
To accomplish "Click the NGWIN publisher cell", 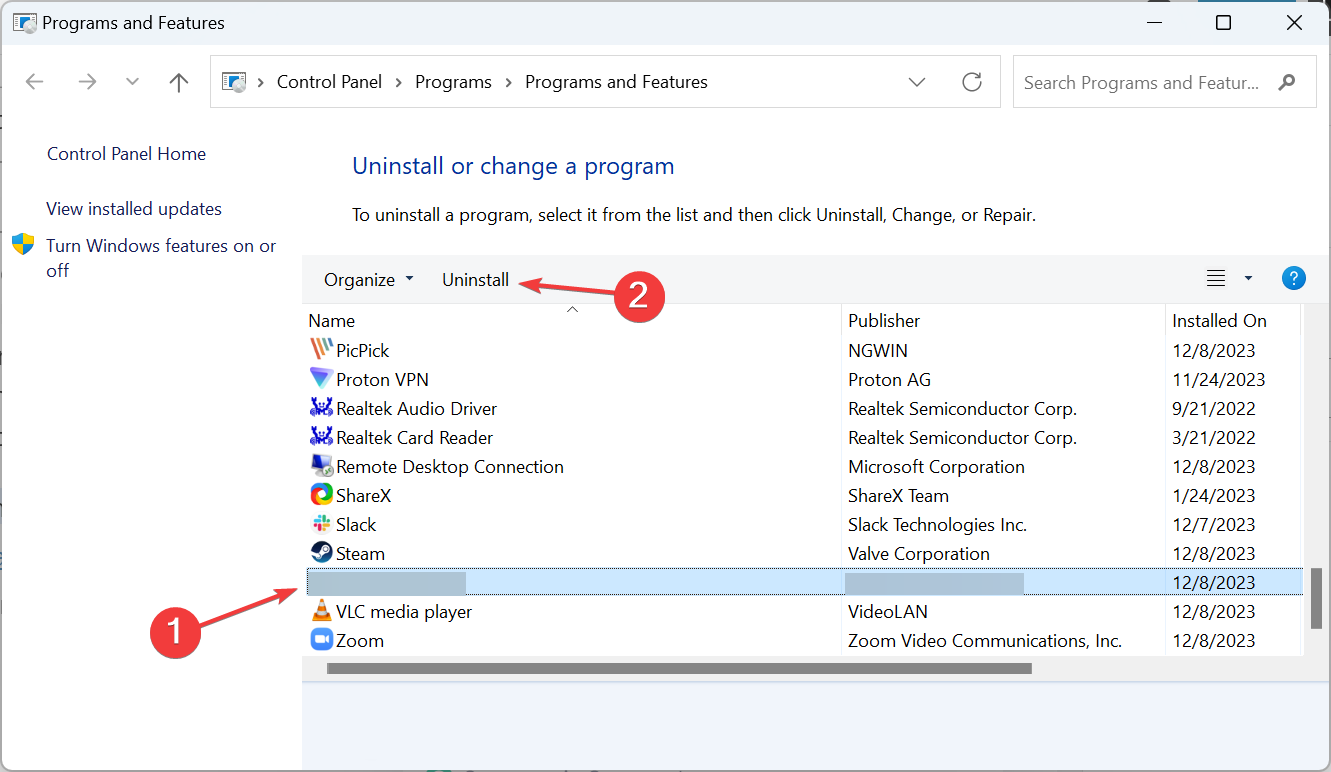I will (x=879, y=350).
